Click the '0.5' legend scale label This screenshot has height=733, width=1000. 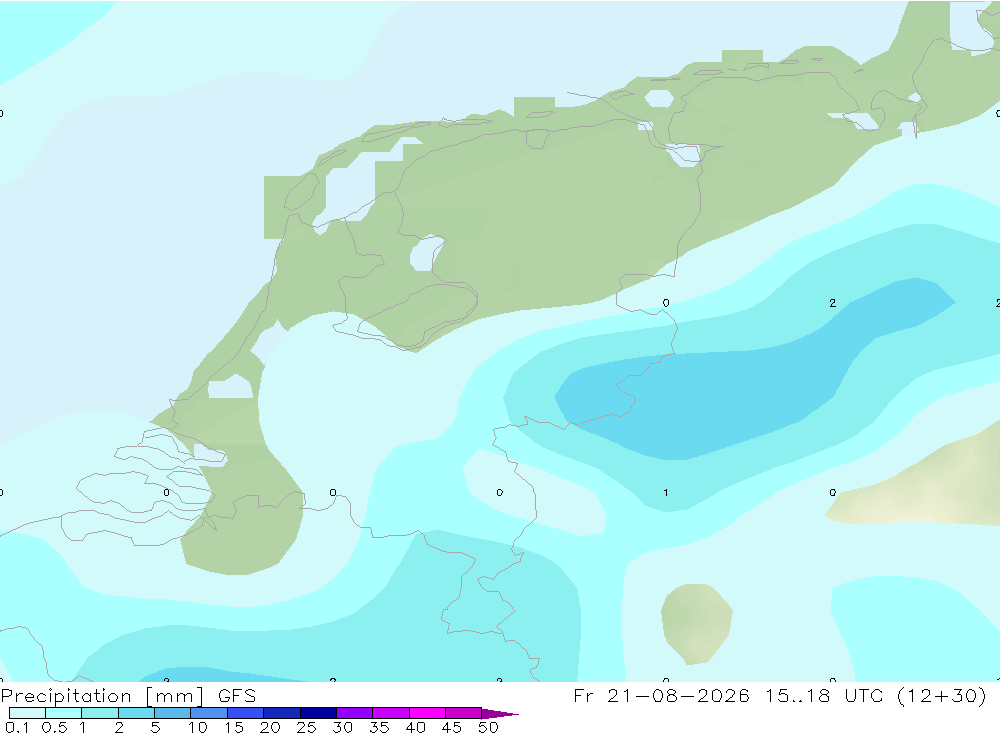(x=54, y=727)
